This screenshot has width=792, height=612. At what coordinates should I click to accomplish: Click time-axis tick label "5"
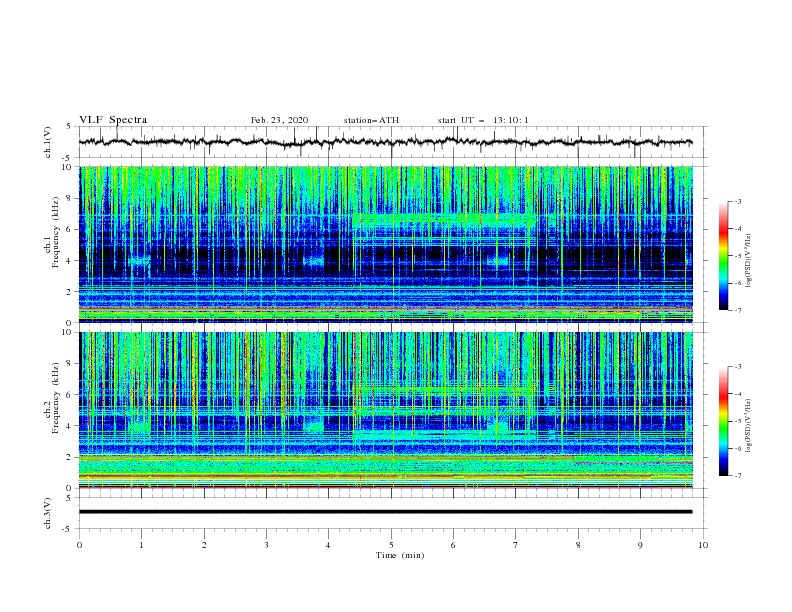391,545
